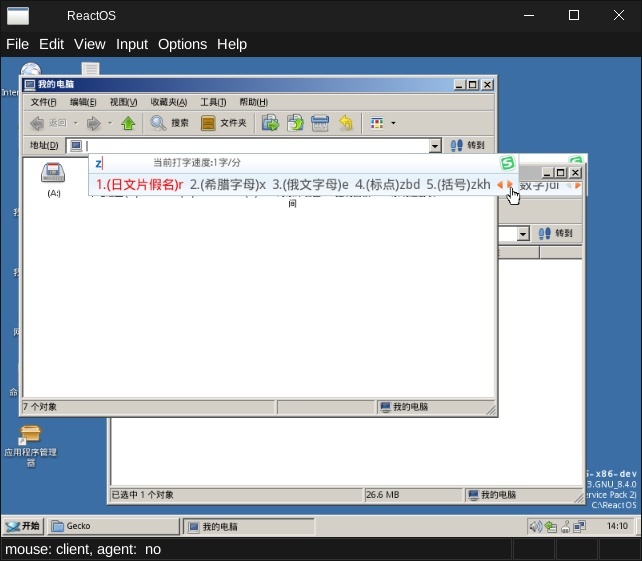Open the 工具(T) menu
Image resolution: width=642 pixels, height=561 pixels.
pos(213,102)
